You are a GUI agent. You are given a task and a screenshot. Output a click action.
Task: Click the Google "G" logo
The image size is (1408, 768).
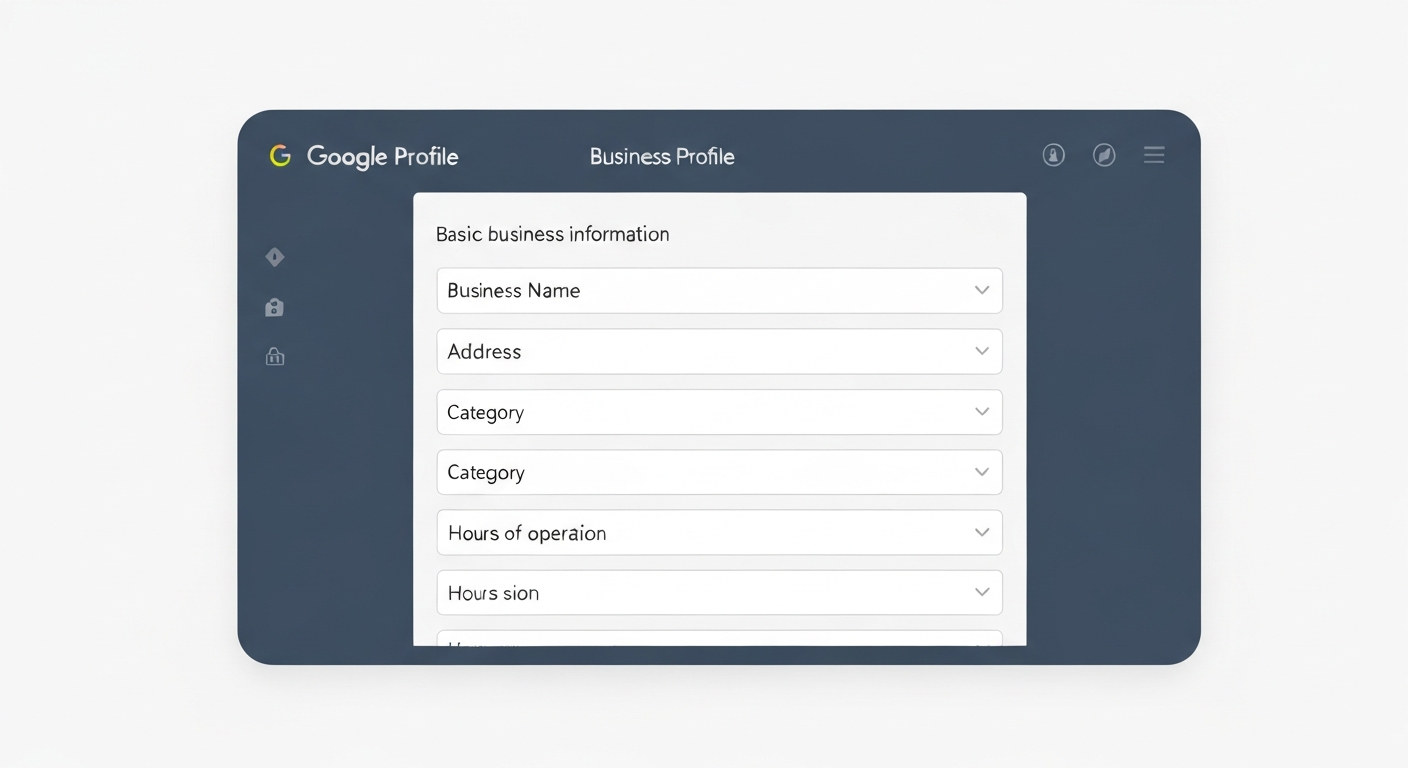tap(280, 156)
